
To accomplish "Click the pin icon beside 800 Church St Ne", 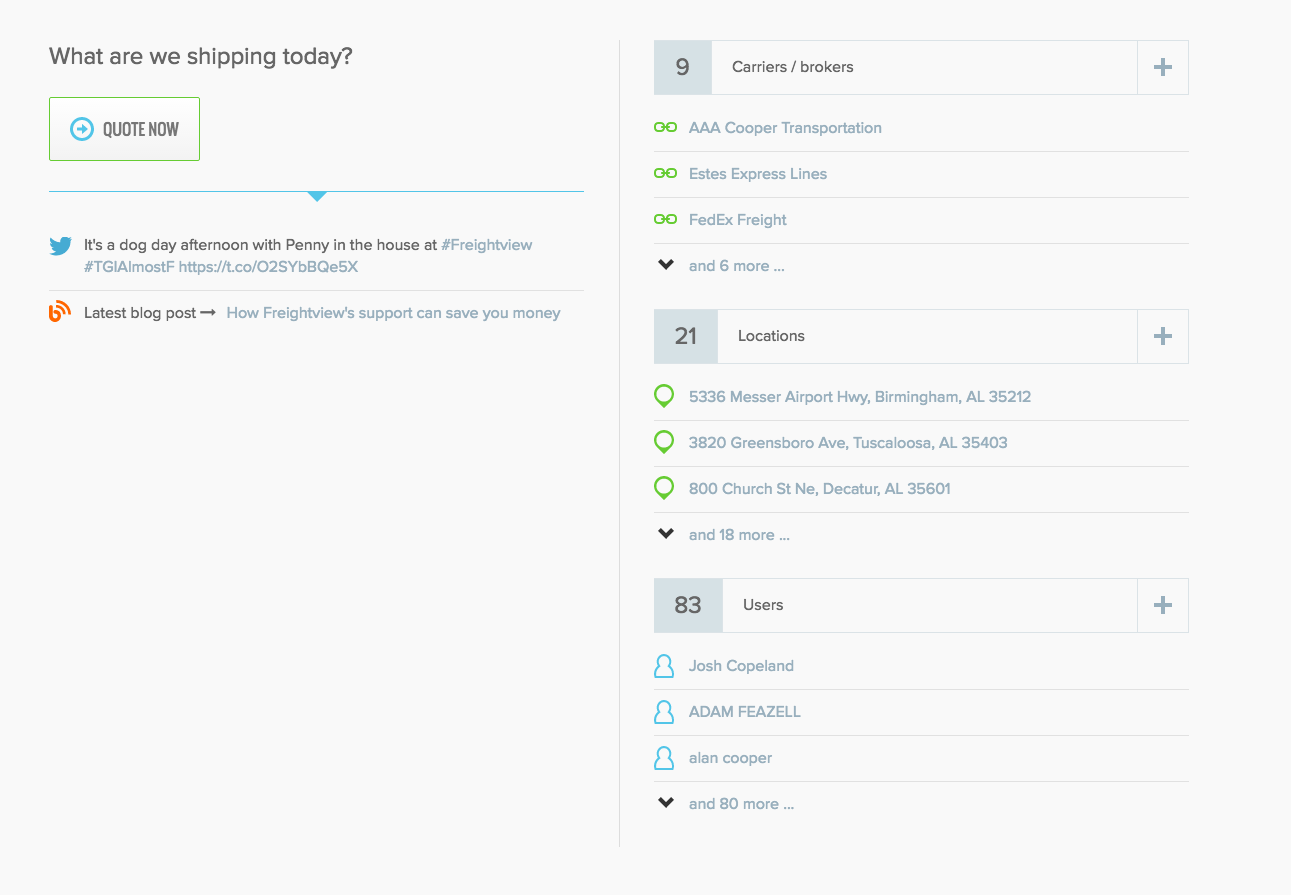I will [664, 489].
